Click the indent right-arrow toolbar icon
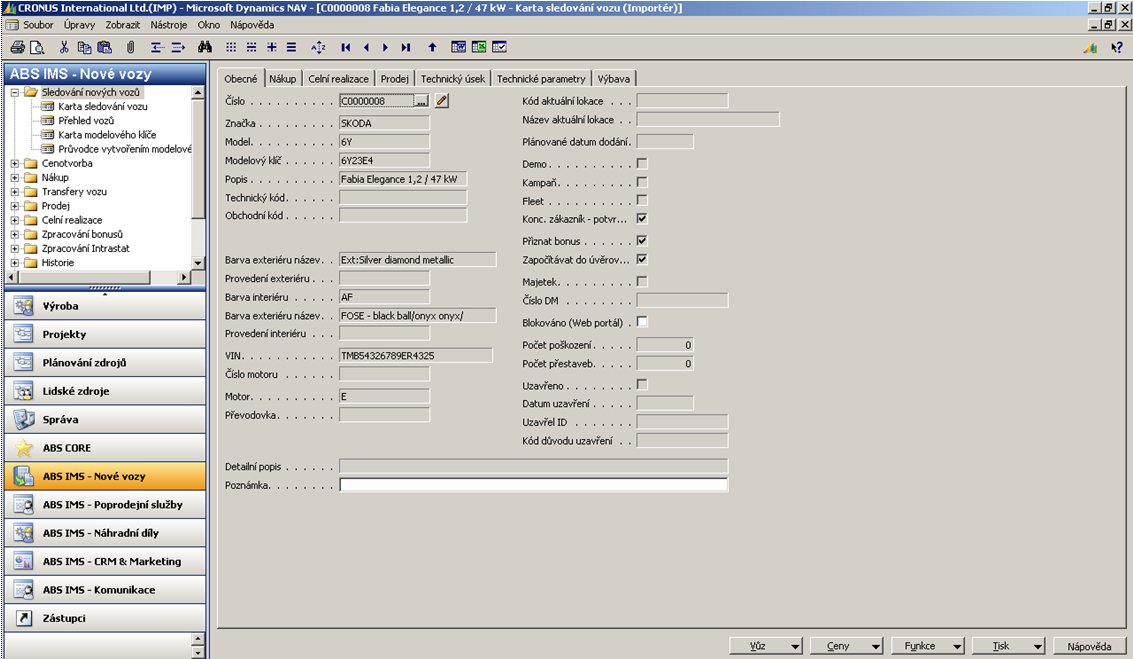 [x=178, y=48]
